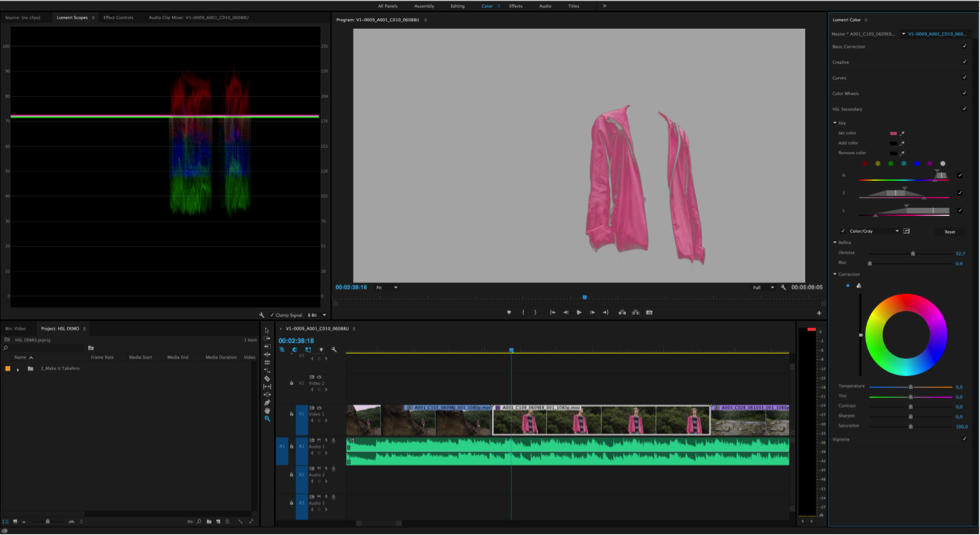Click the Export Frame camera icon
This screenshot has height=535, width=980.
coord(649,312)
